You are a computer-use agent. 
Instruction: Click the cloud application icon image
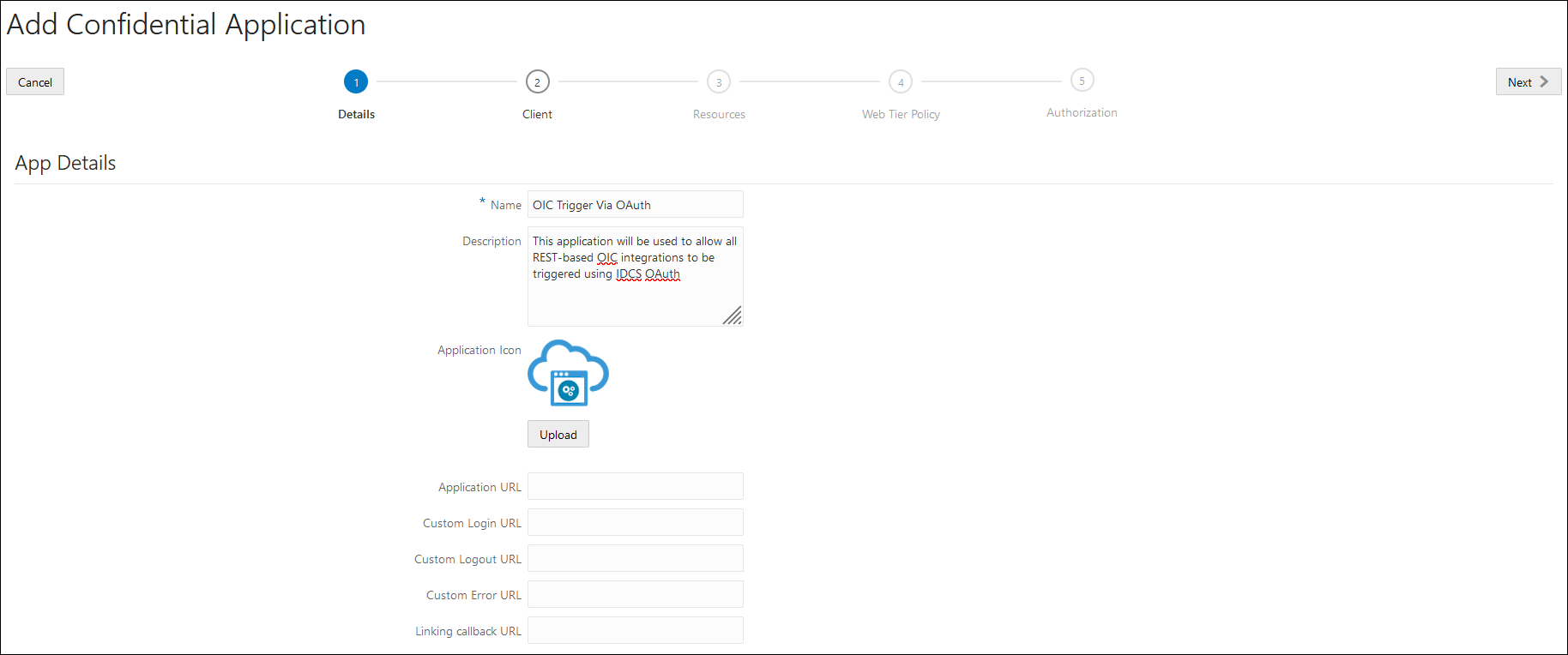click(x=568, y=373)
